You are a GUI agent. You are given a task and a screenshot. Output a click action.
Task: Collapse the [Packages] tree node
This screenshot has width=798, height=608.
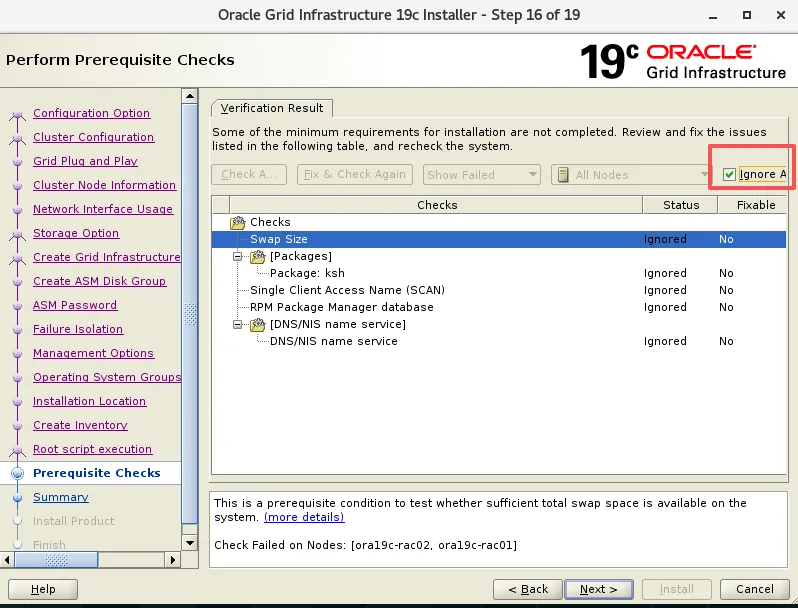coord(237,256)
